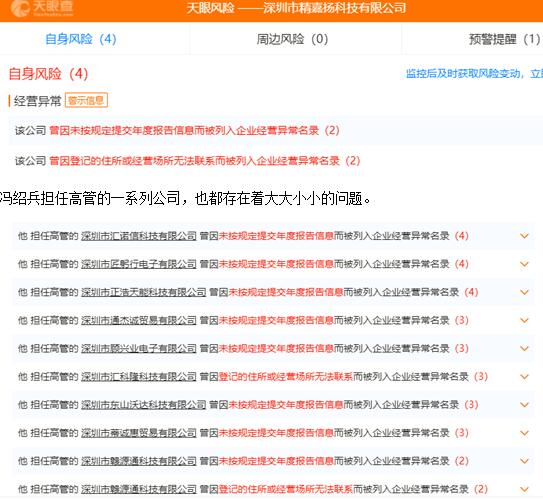543x500 pixels.
Task: Expand the 深圳市汇诺信科技有限公司 row chevron
Action: [x=524, y=236]
